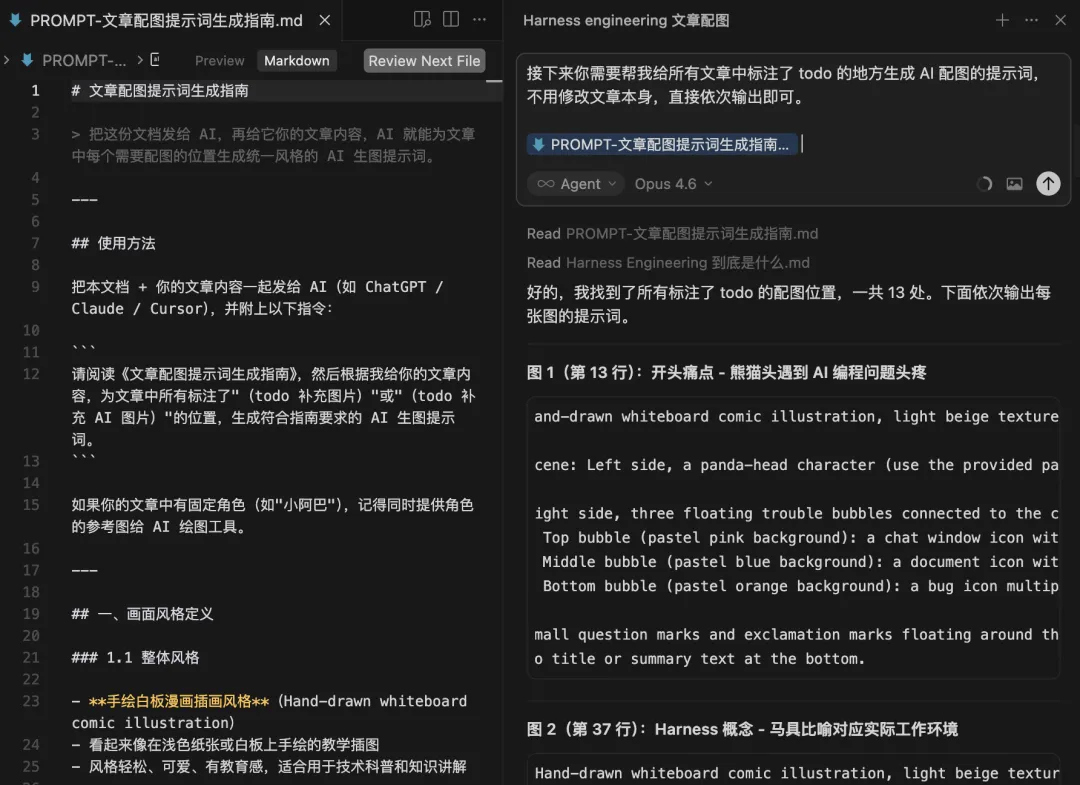Screen dimensions: 1080x785
Task: Click the minimap scroll marker at the top of the editor
Action: pyautogui.click(x=494, y=81)
